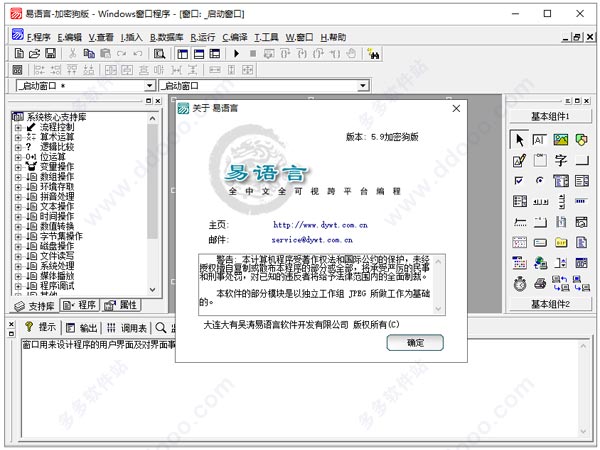This screenshot has height=450, width=600.
Task: Click the first window layout toolbar icon
Action: coord(183,54)
